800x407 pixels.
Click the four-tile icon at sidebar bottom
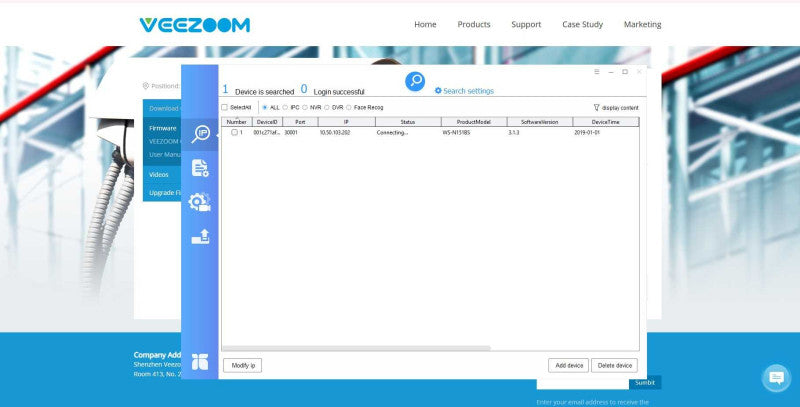pyautogui.click(x=199, y=362)
